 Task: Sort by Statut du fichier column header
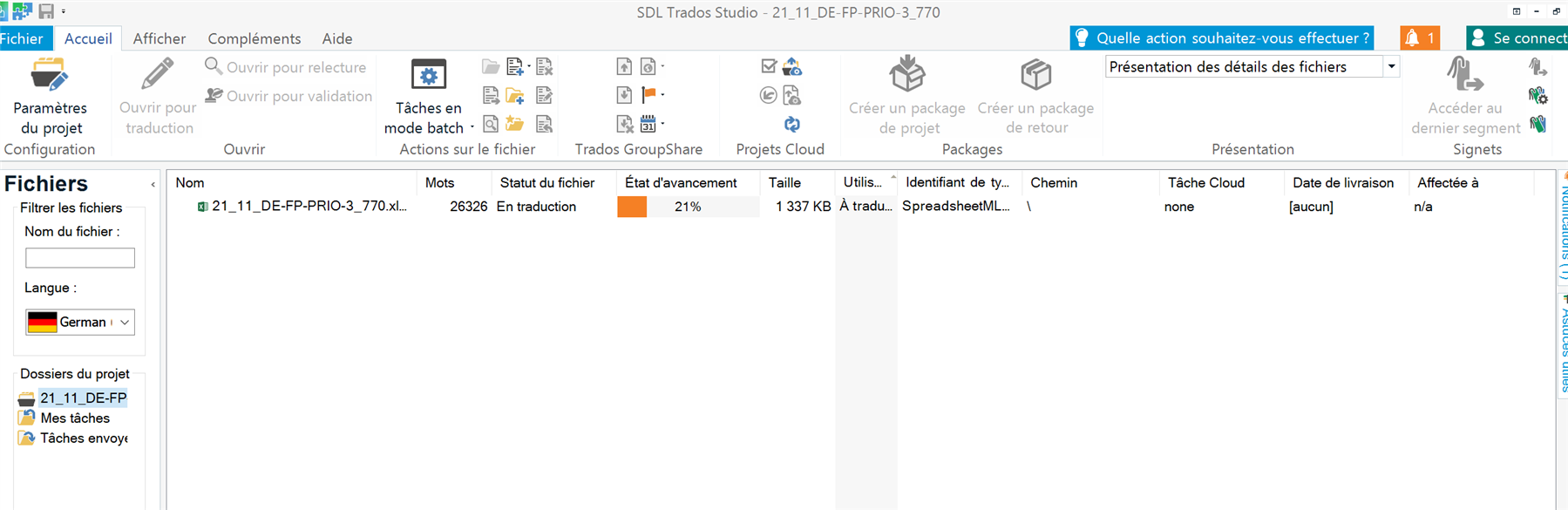[555, 183]
